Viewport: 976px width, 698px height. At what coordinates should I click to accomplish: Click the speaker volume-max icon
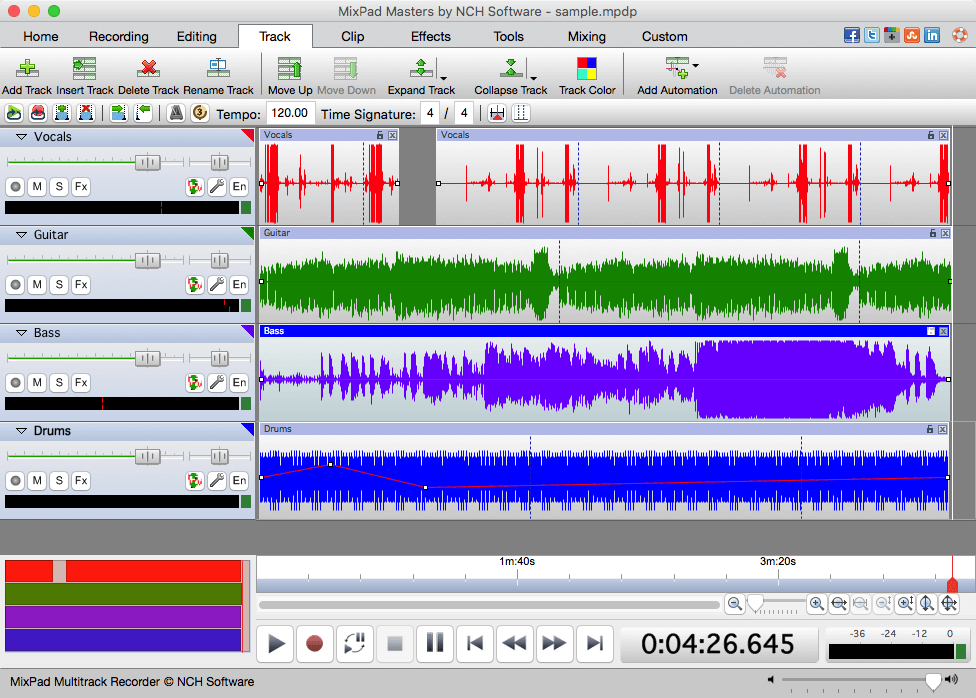(x=951, y=679)
